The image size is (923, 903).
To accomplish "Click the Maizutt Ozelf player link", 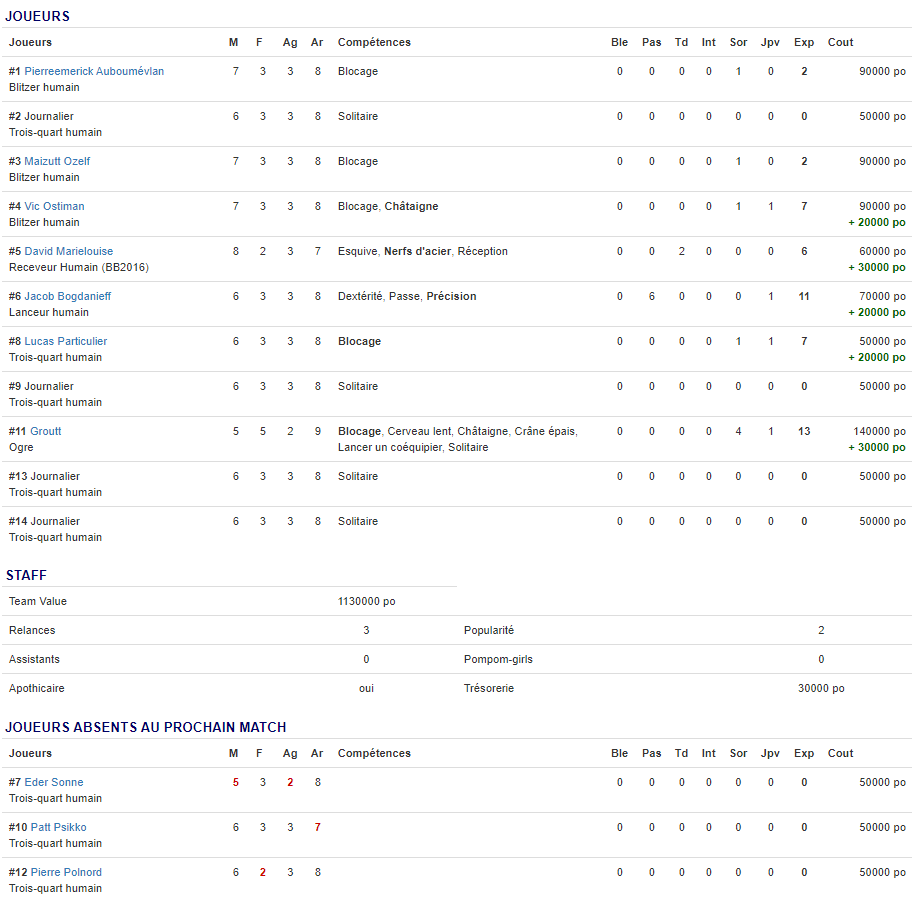I will [x=57, y=162].
